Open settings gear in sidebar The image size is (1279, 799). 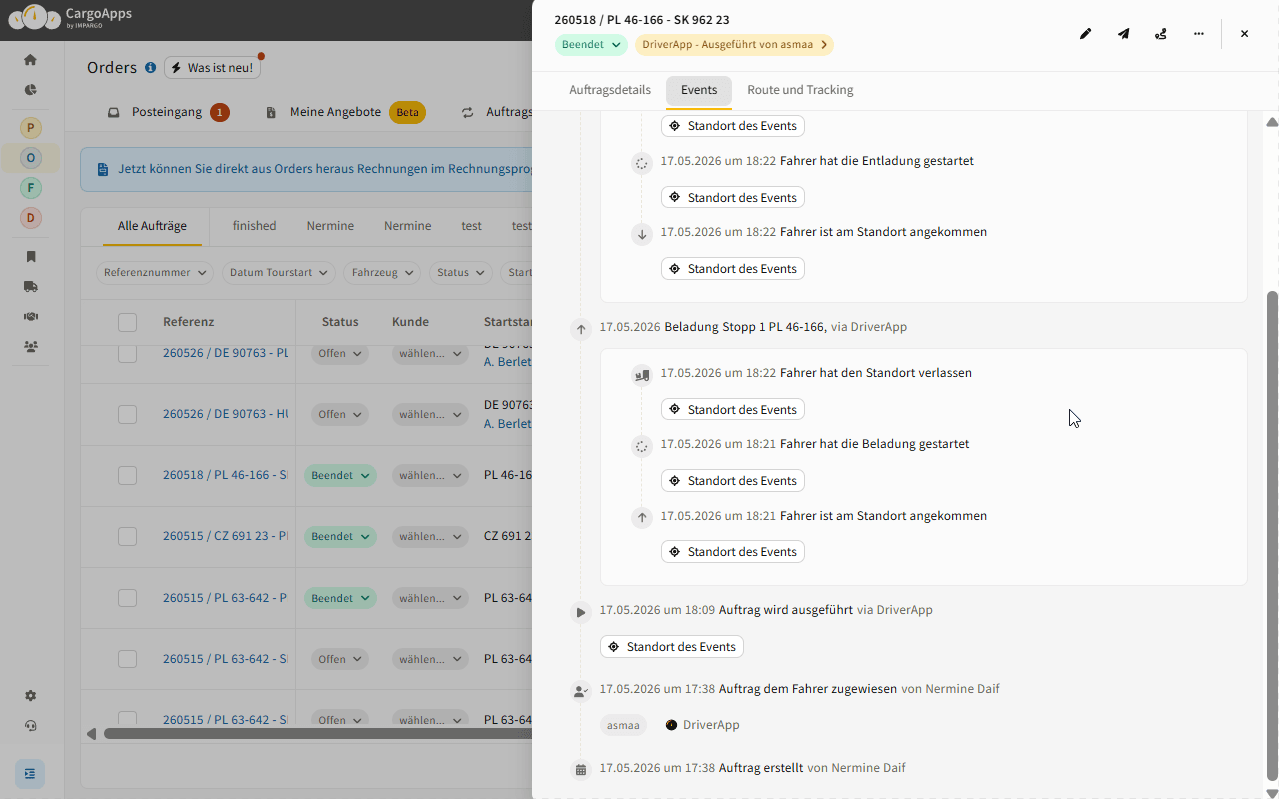click(x=31, y=696)
